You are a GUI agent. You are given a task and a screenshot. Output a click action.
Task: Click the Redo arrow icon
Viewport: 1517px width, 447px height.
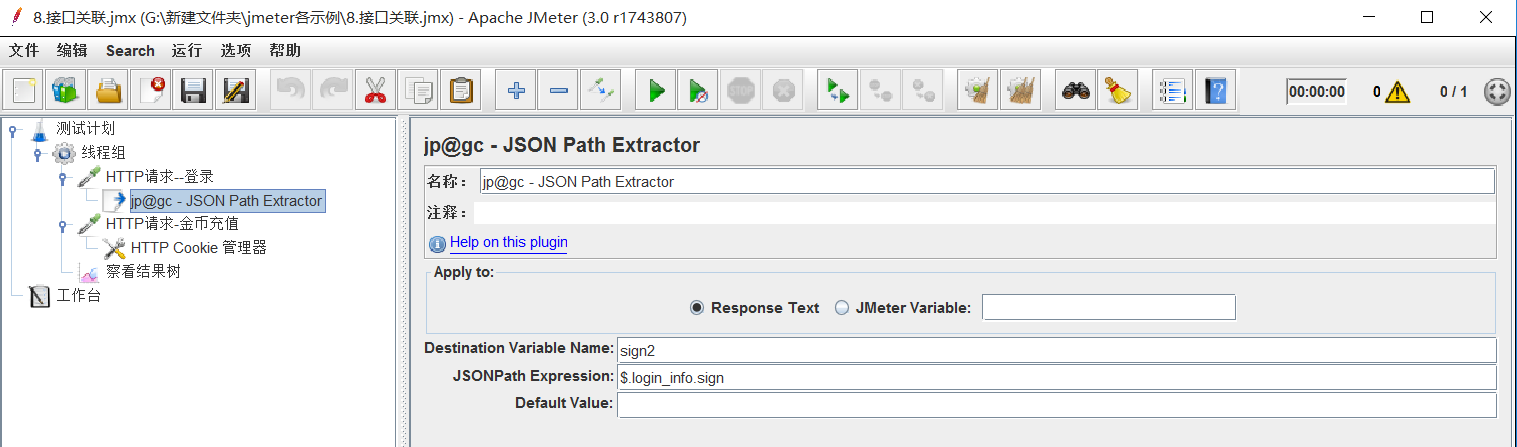(332, 91)
